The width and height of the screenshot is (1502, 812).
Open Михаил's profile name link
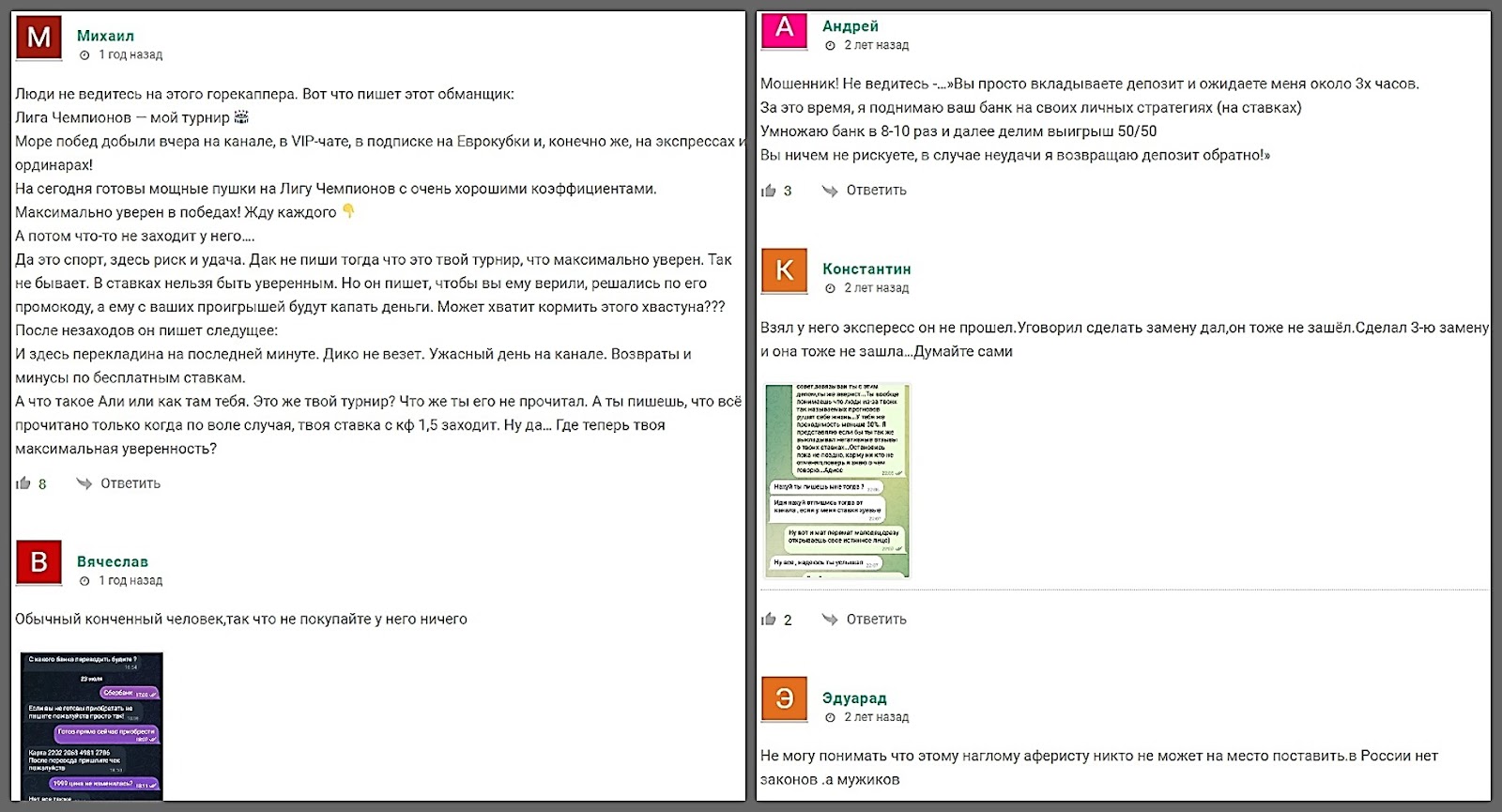click(105, 36)
